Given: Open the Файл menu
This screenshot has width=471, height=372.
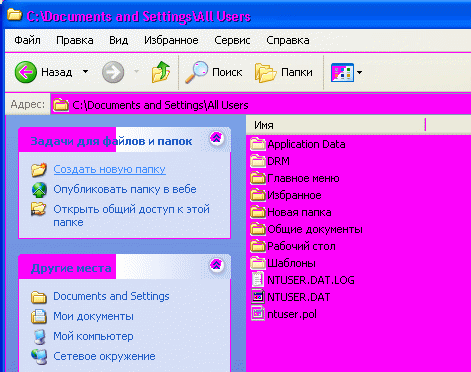Looking at the screenshot, I should (x=27, y=40).
